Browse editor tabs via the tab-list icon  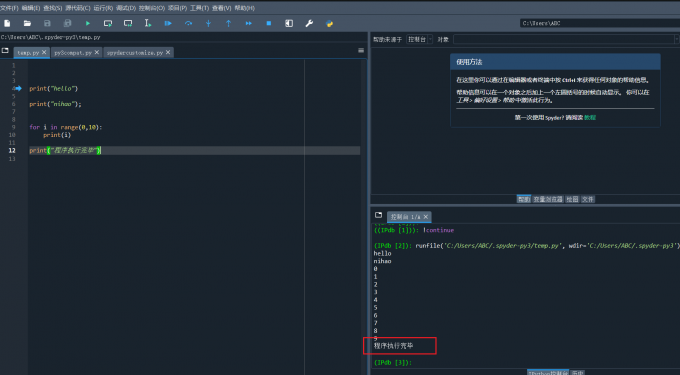5,51
